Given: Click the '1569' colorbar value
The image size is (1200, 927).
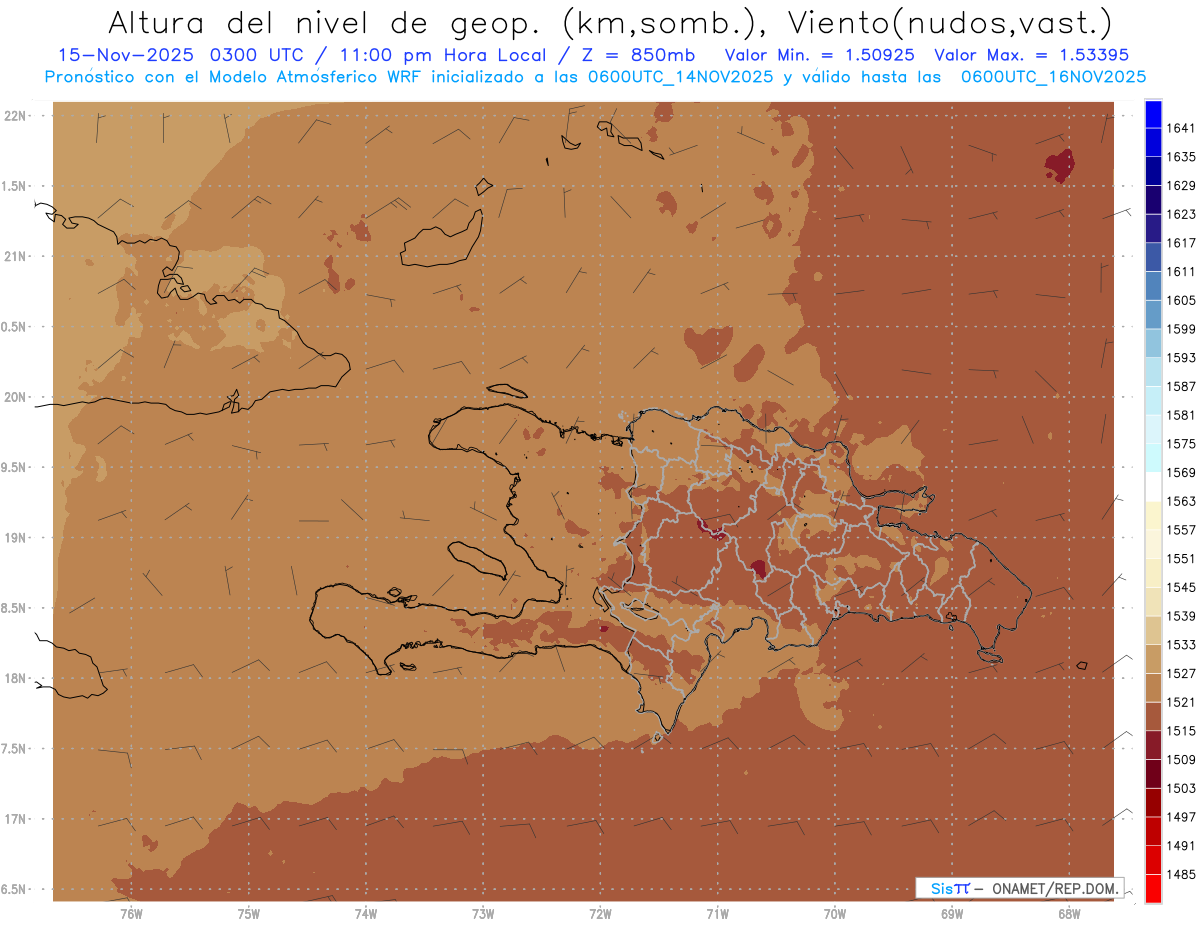Looking at the screenshot, I should click(1181, 472).
